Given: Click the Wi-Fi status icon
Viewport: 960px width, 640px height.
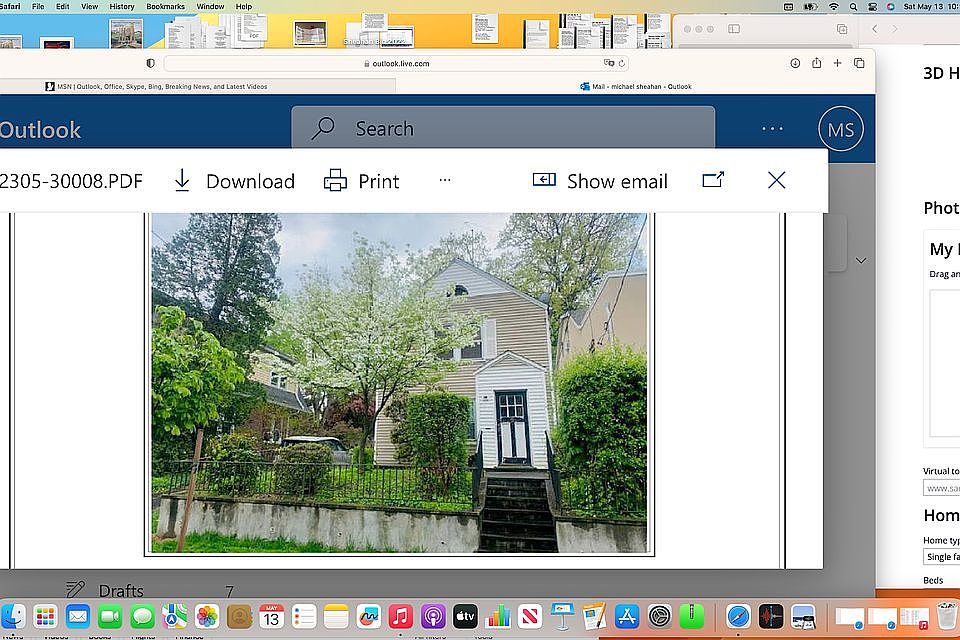Looking at the screenshot, I should [x=833, y=6].
